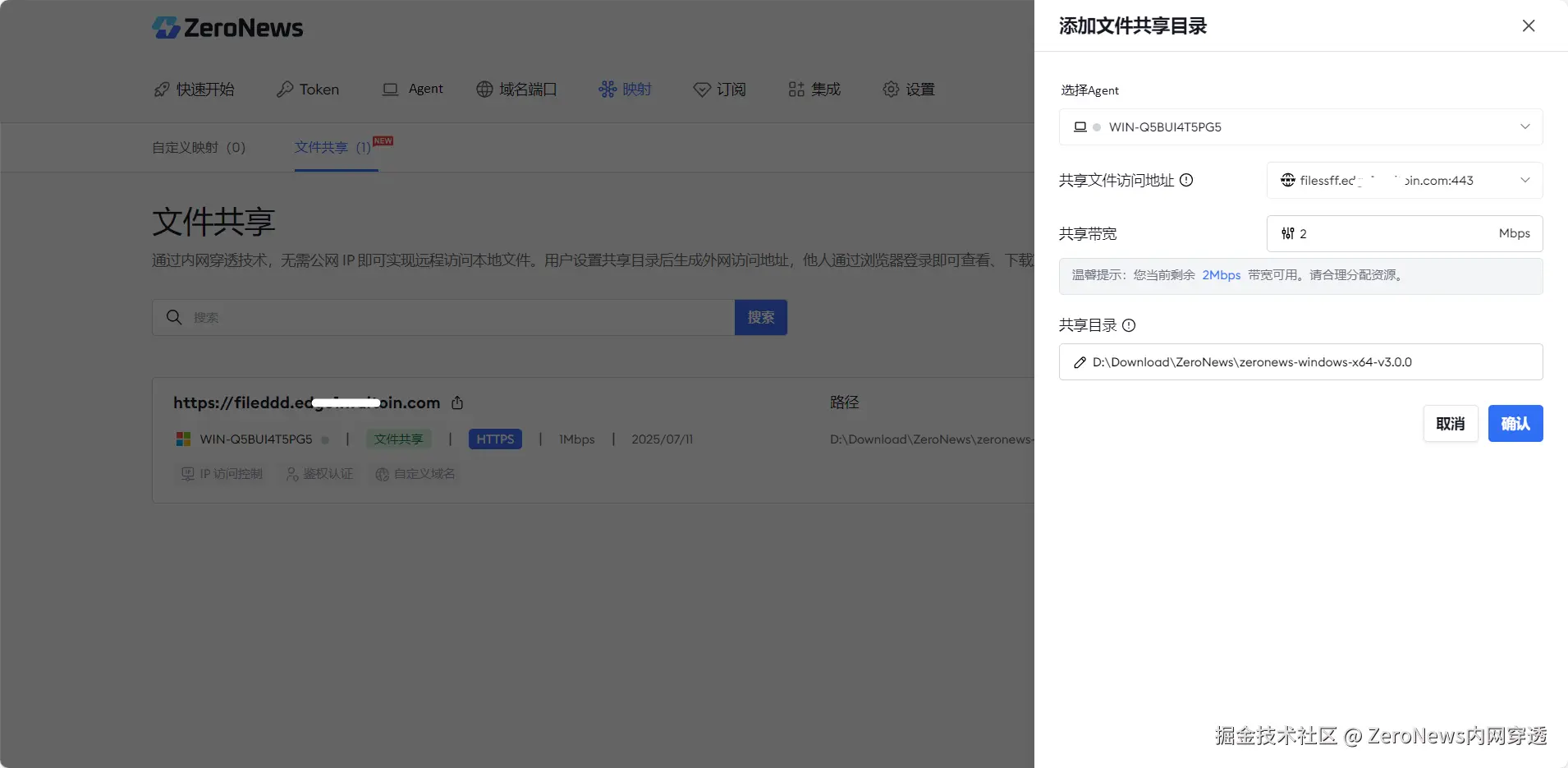Click the globe icon in the access address dropdown
This screenshot has width=1568, height=768.
1288,181
